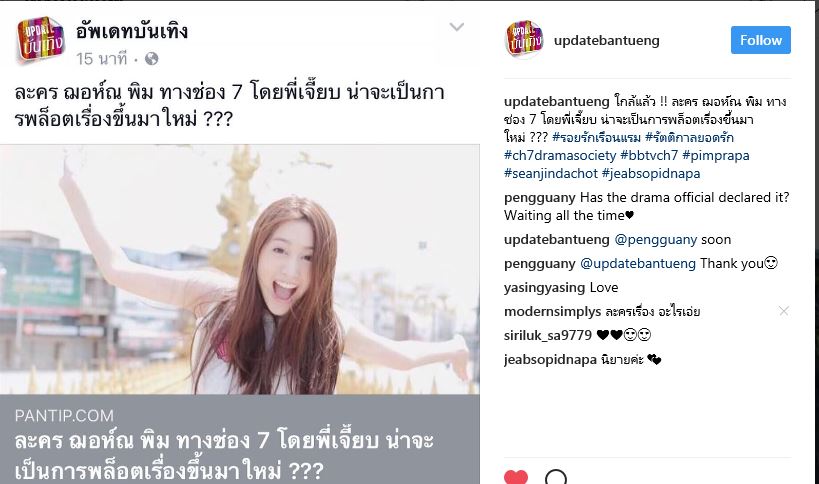This screenshot has height=484, width=819.
Task: Open the #ch7dramasociety hashtag
Action: (x=560, y=156)
